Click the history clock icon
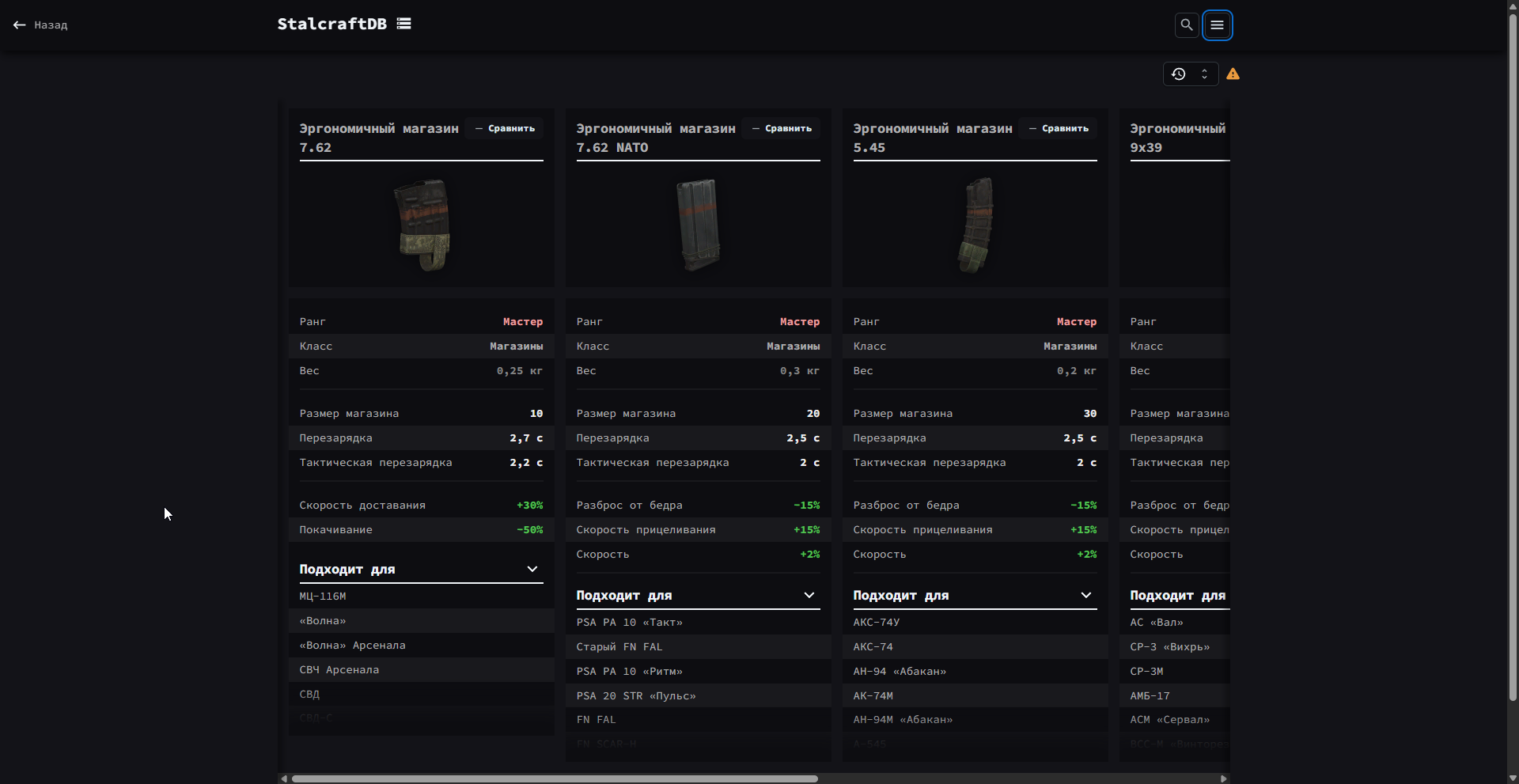Viewport: 1519px width, 784px height. pyautogui.click(x=1178, y=74)
